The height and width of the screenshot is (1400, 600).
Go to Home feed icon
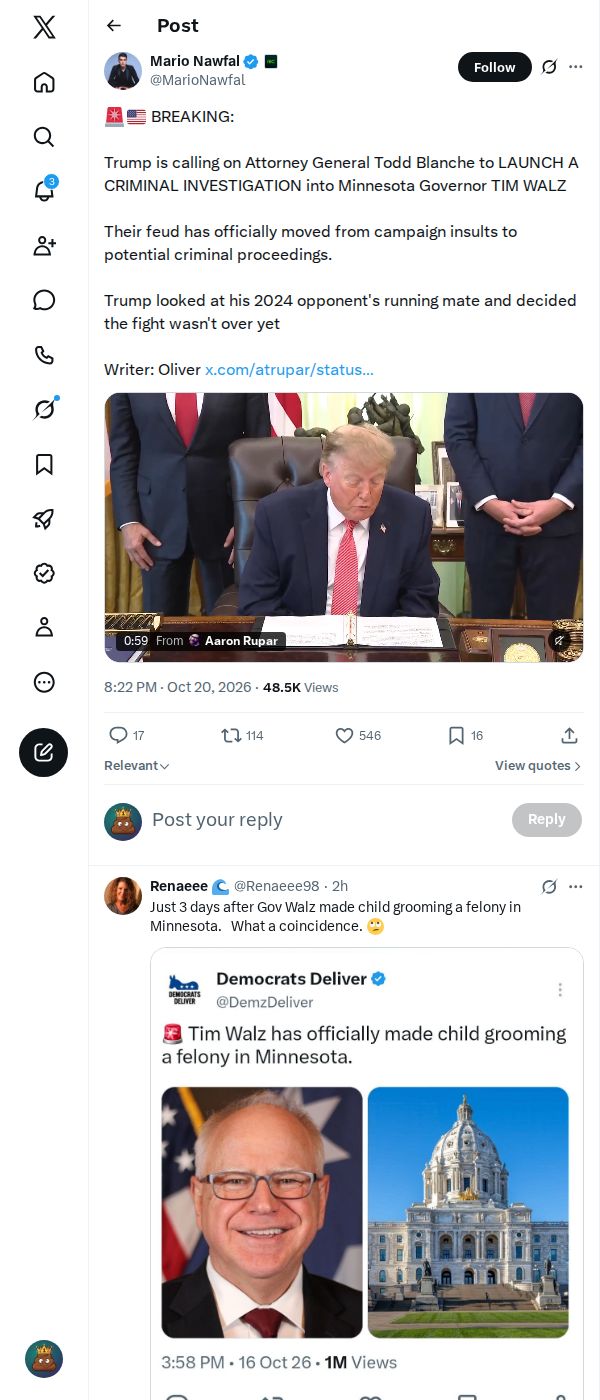click(x=44, y=82)
